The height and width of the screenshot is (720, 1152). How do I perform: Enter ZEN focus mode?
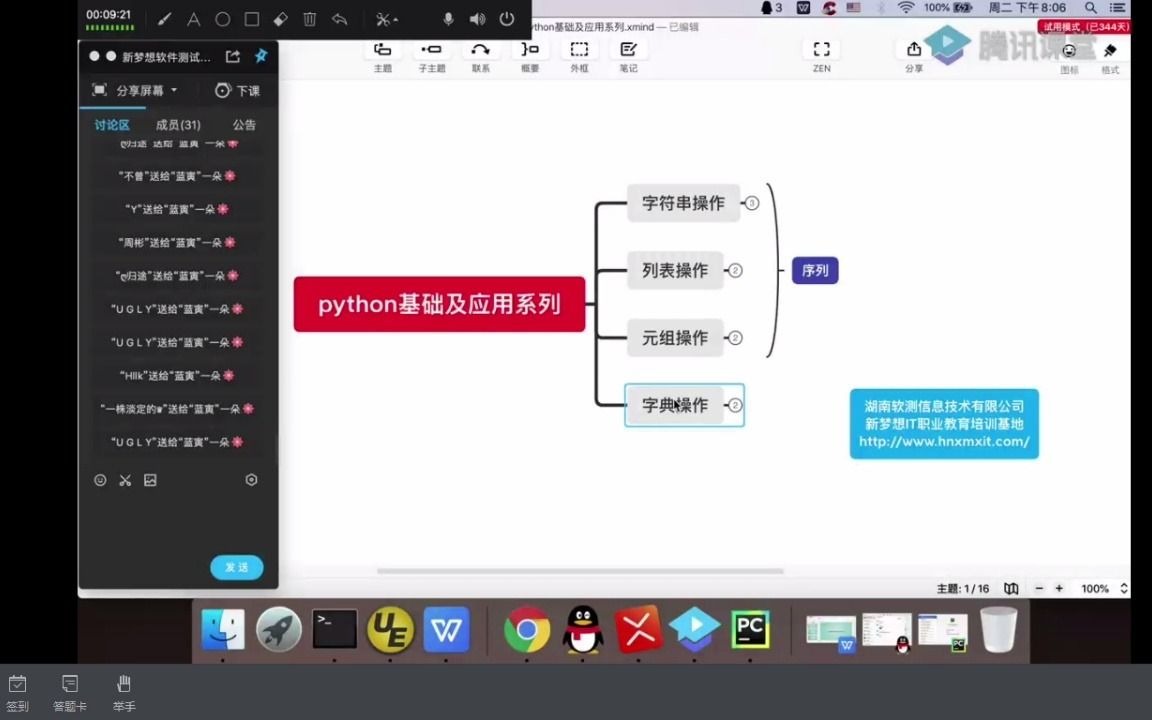(821, 55)
